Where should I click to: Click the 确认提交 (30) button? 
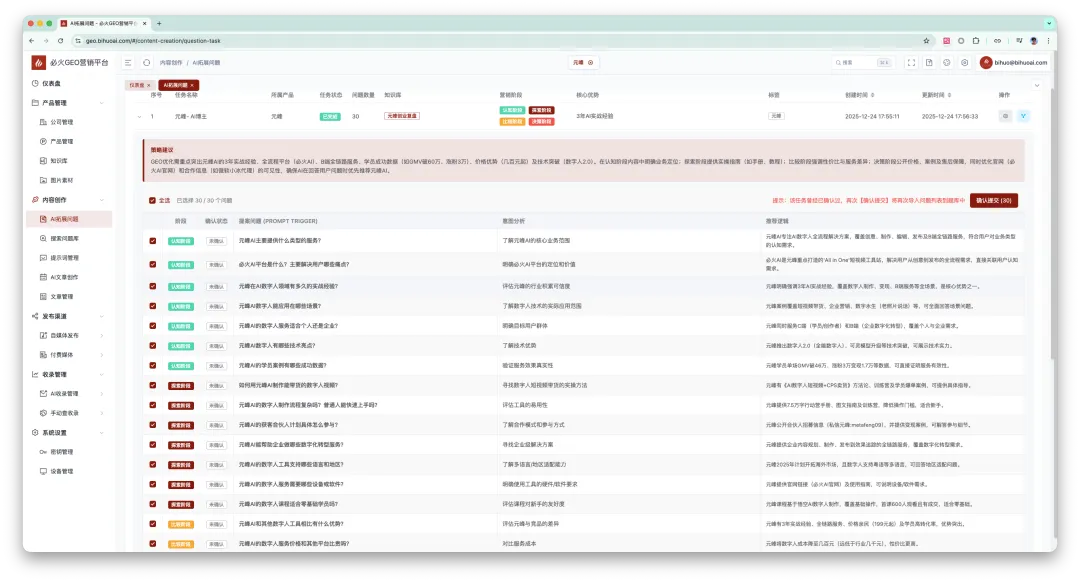click(x=993, y=200)
